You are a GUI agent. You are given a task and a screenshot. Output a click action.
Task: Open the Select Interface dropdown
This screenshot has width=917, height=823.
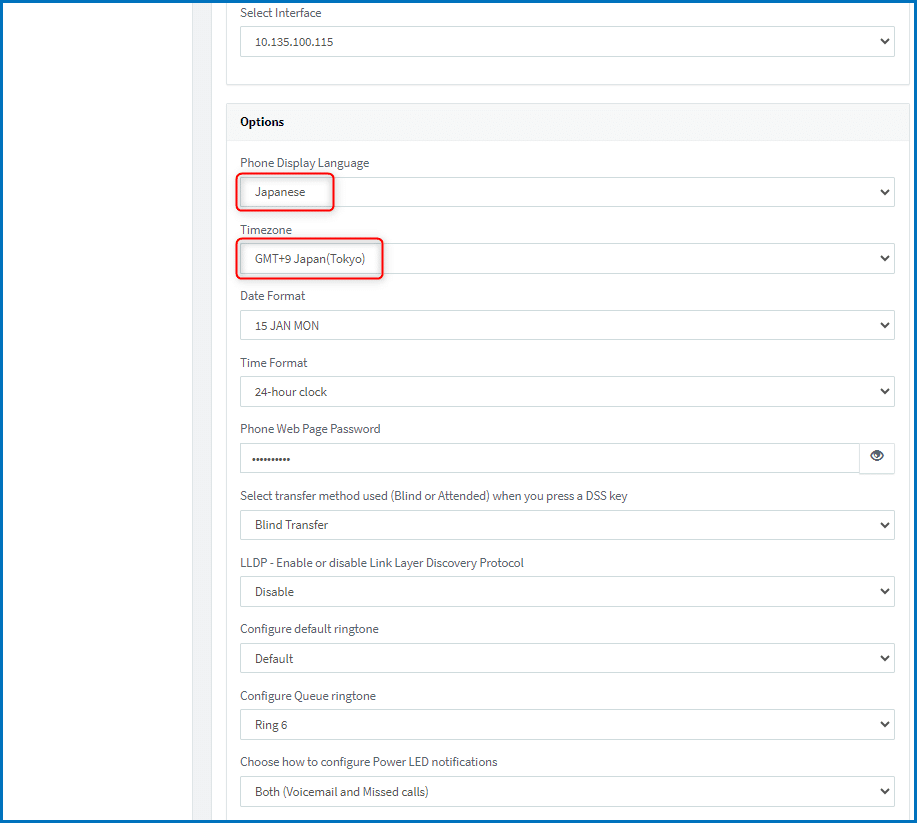pyautogui.click(x=567, y=42)
